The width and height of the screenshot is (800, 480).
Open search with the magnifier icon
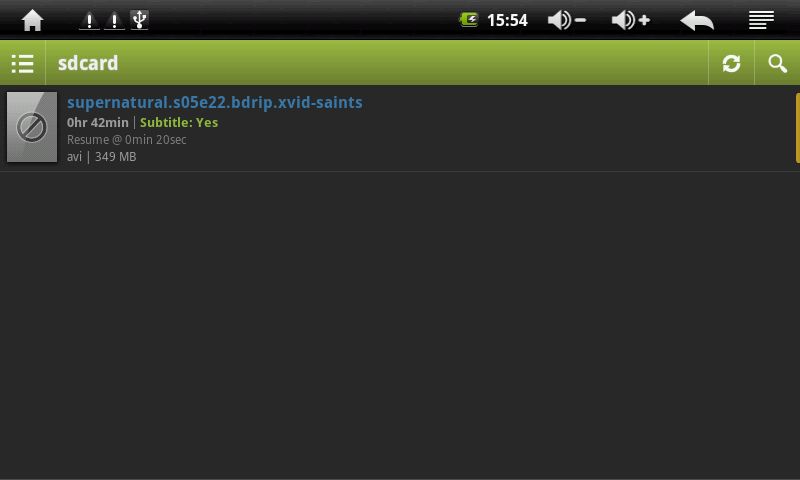[x=777, y=63]
